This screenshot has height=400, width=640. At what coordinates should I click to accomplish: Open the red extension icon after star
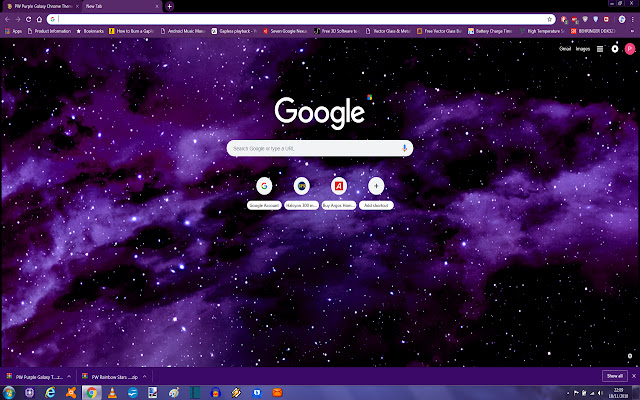tap(564, 19)
